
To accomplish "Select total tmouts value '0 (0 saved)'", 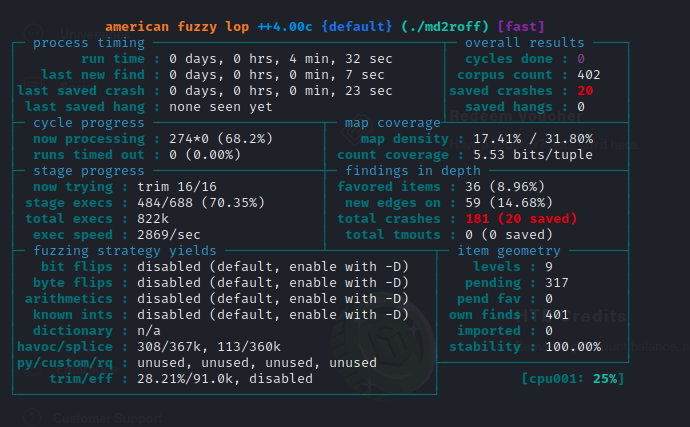I will tap(509, 235).
